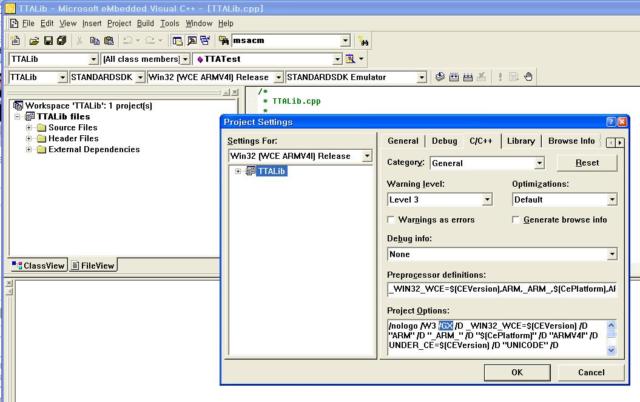The image size is (640, 402).
Task: Open the Project menu
Action: click(119, 23)
